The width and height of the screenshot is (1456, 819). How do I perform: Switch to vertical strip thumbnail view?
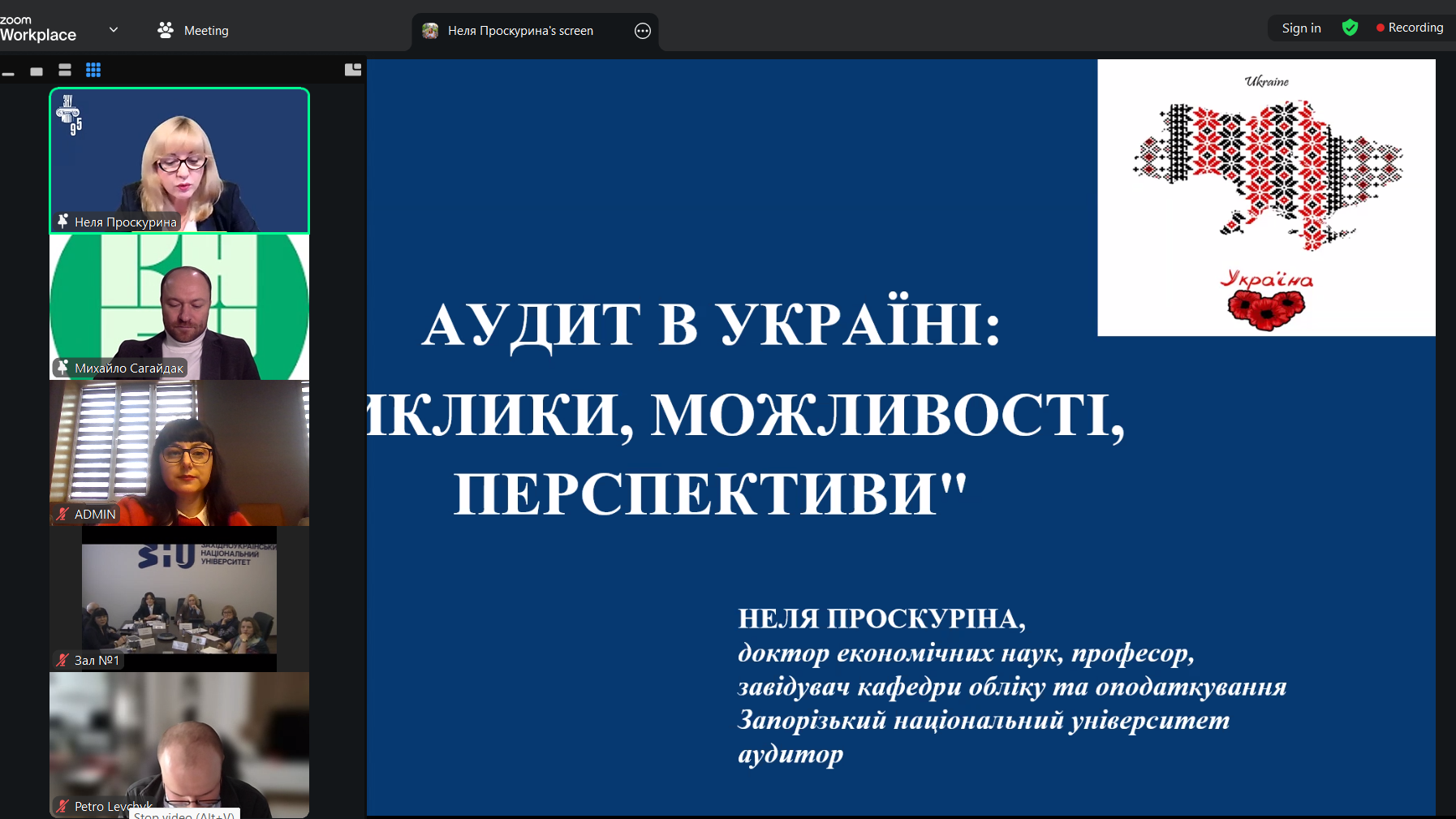65,71
